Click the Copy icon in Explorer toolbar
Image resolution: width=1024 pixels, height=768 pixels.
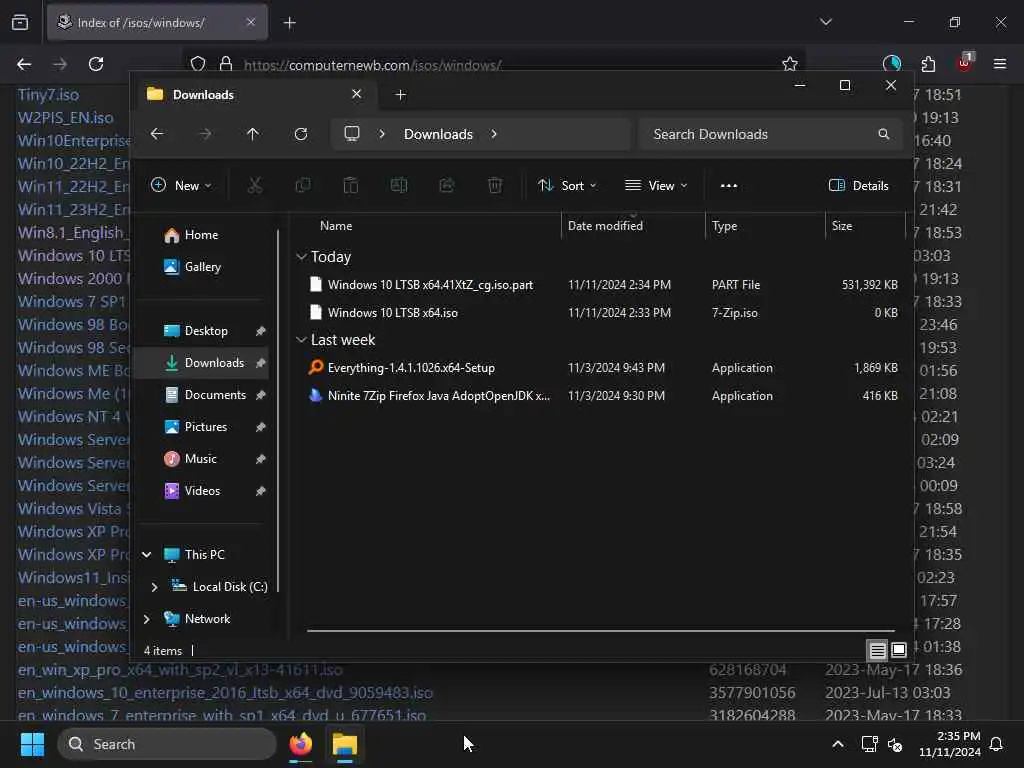tap(303, 185)
